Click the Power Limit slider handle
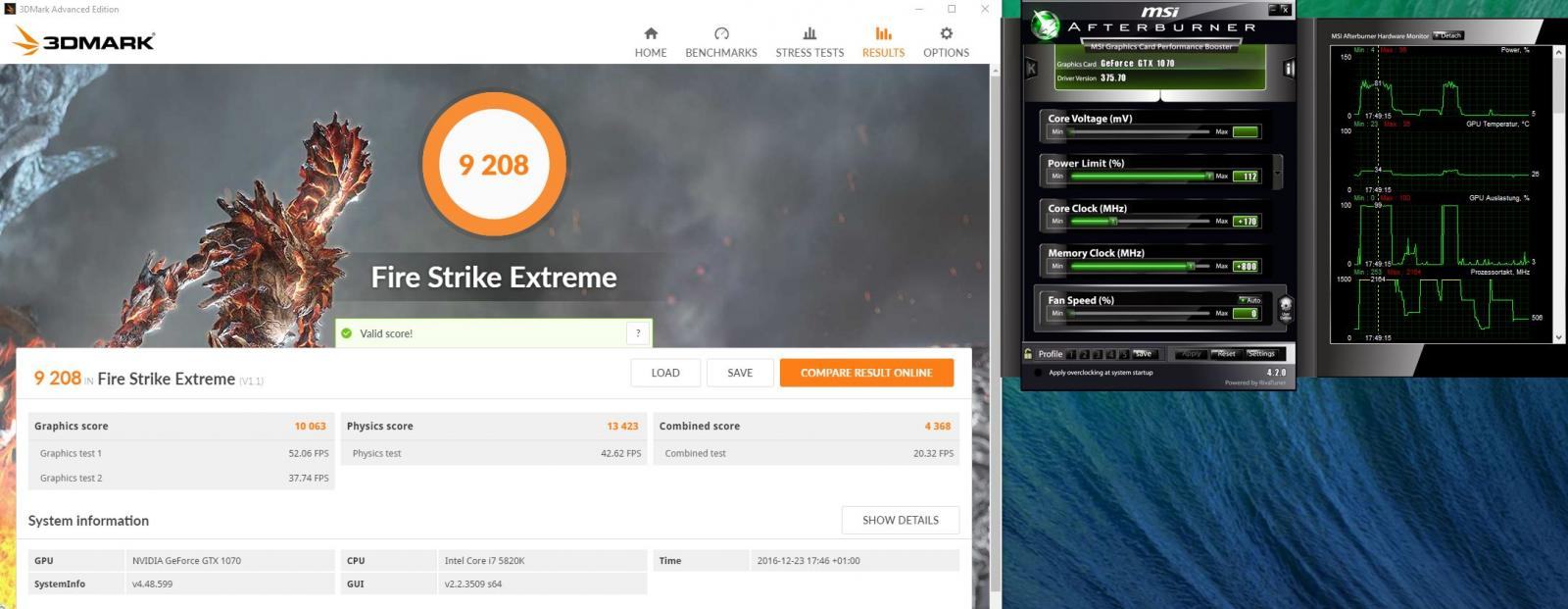This screenshot has height=609, width=1568. coord(1208,177)
